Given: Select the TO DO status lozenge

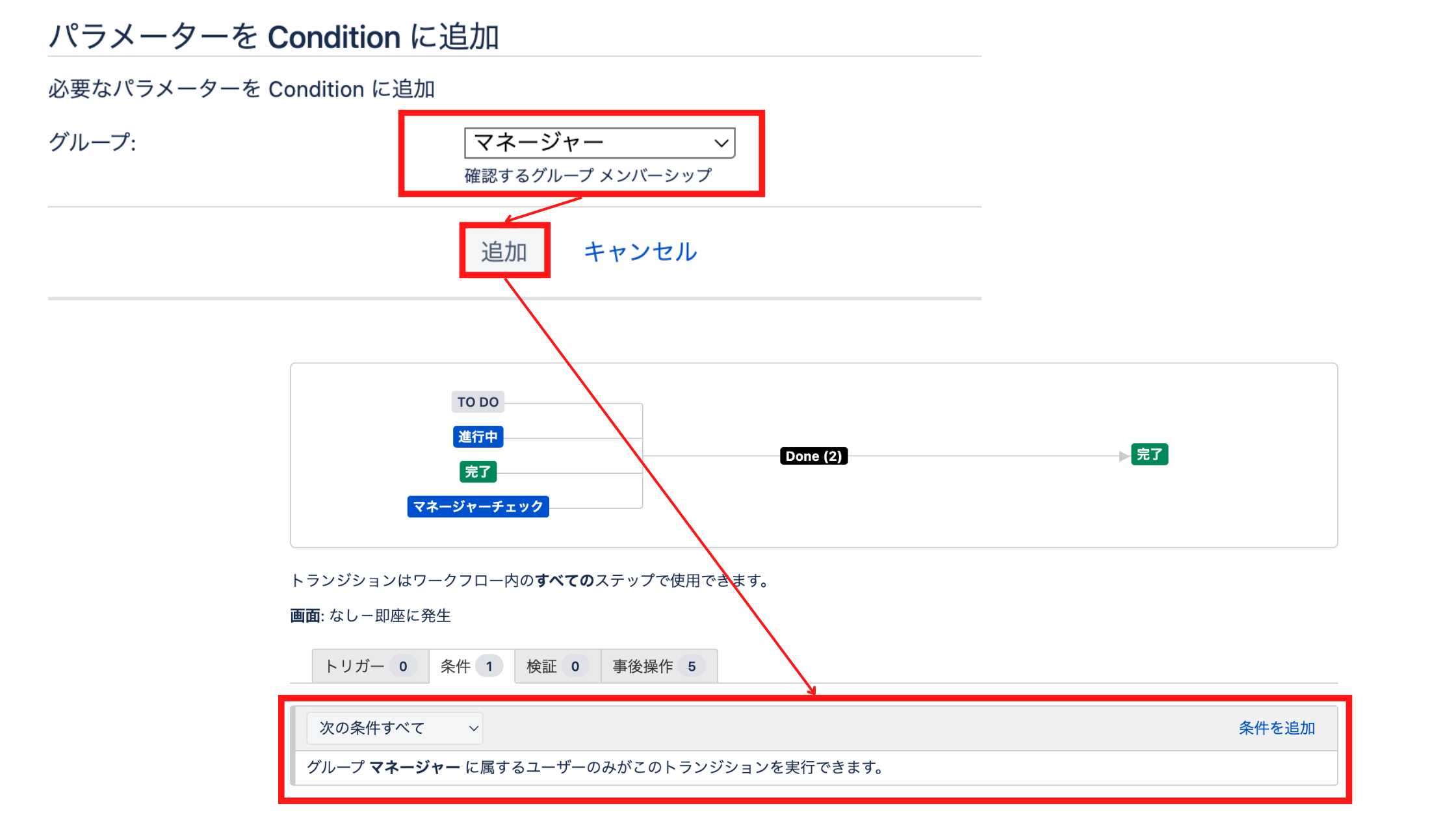Looking at the screenshot, I should (478, 402).
